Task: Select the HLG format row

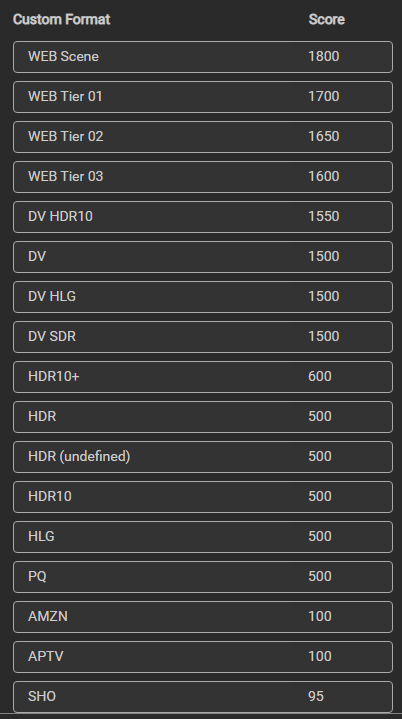Action: click(203, 536)
